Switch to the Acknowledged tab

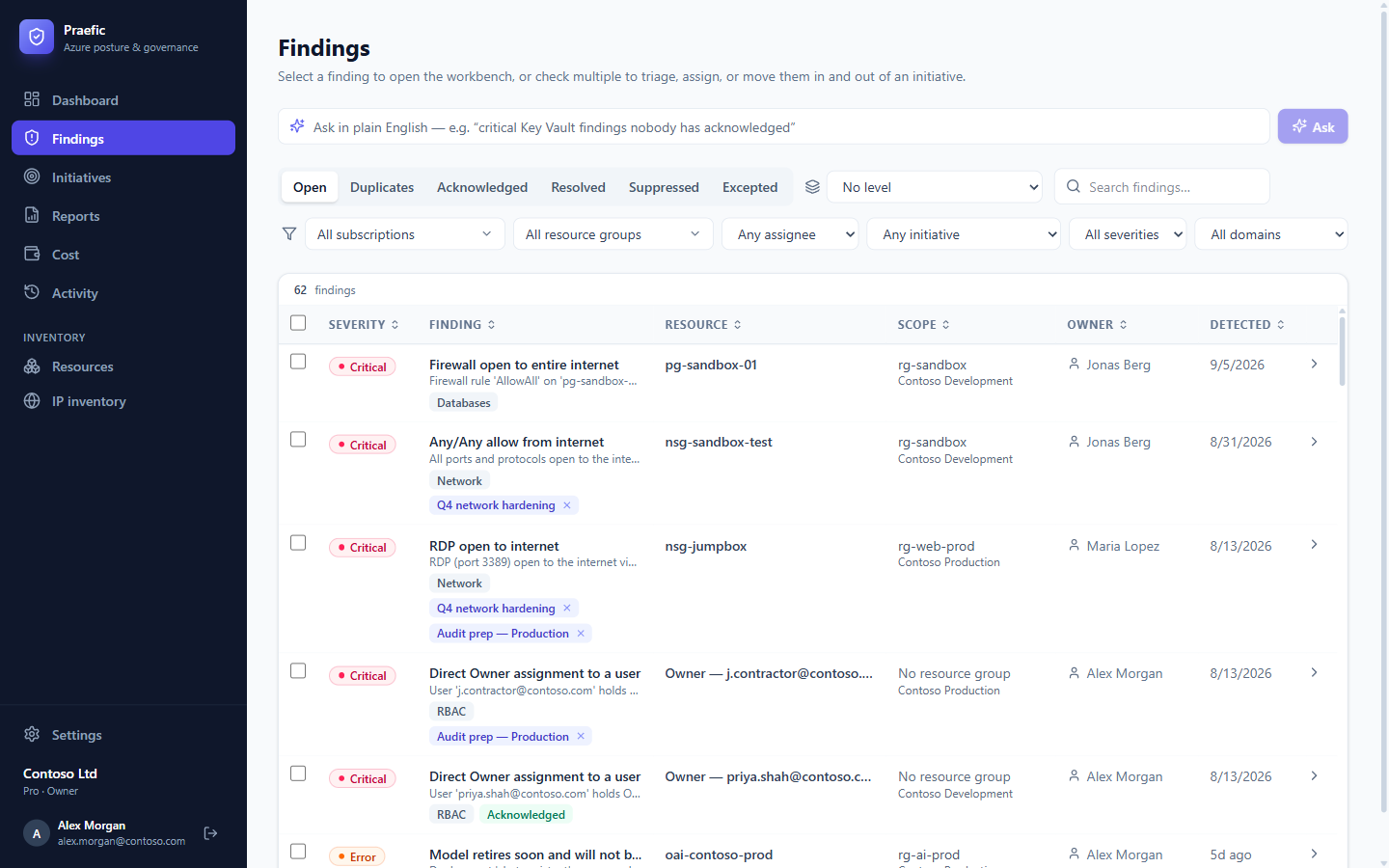click(482, 187)
